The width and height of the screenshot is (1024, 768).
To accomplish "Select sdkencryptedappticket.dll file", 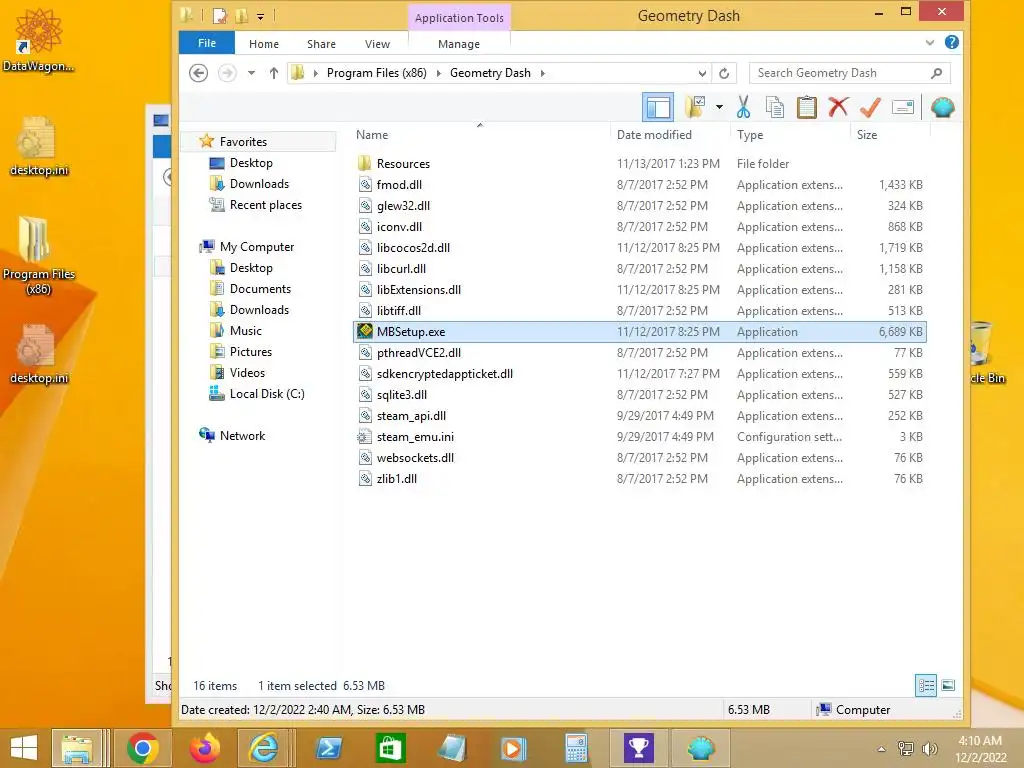I will [444, 374].
